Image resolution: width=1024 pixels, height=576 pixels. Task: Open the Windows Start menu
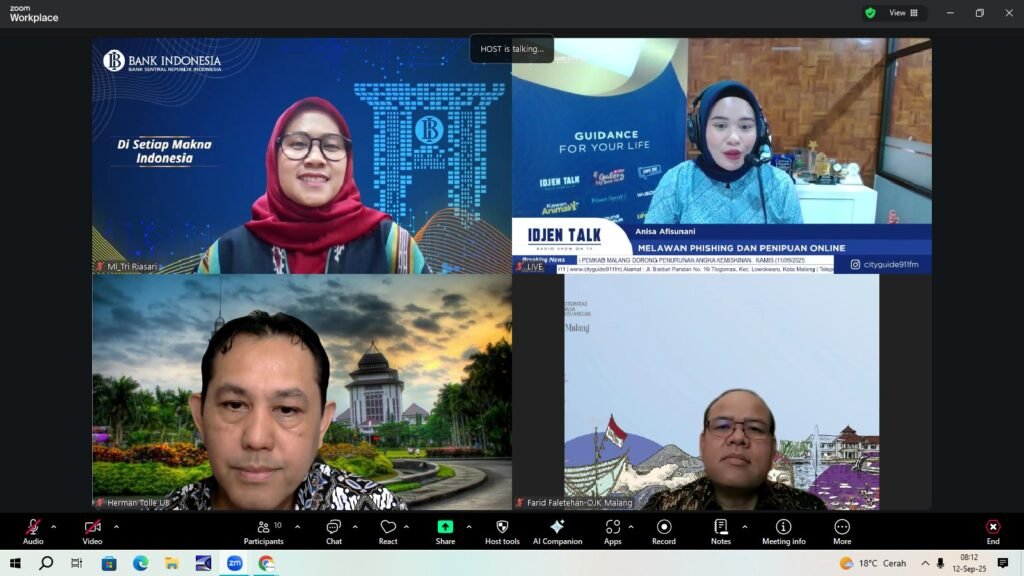(x=15, y=563)
